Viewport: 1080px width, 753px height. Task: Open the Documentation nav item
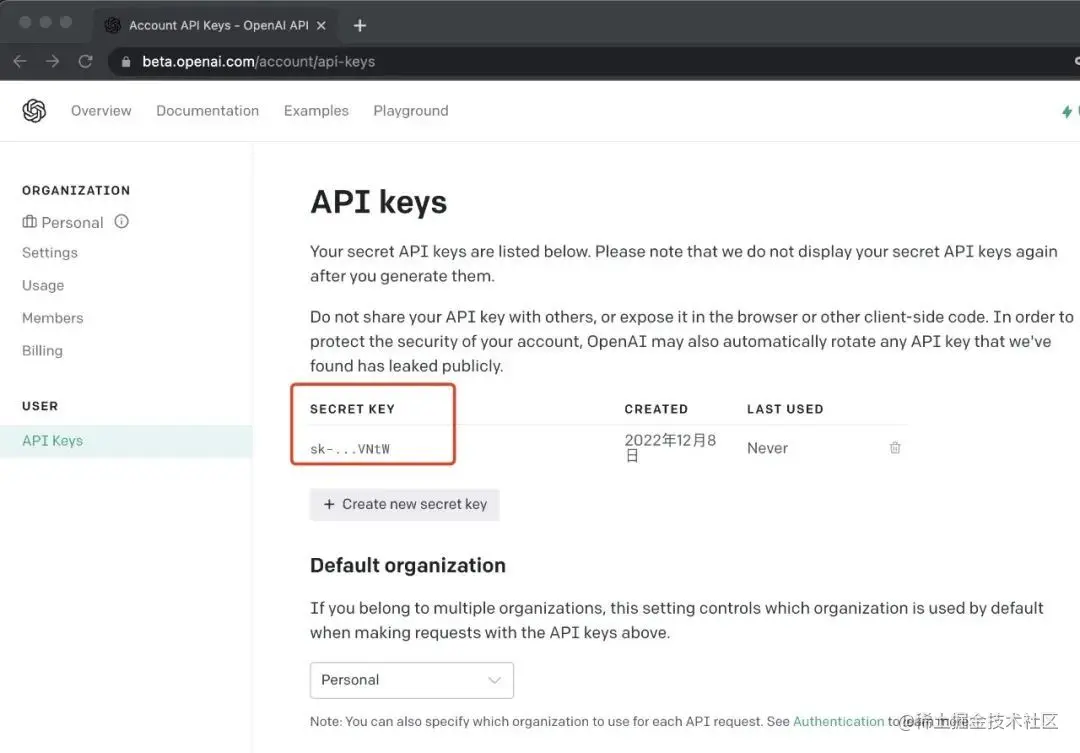point(207,111)
